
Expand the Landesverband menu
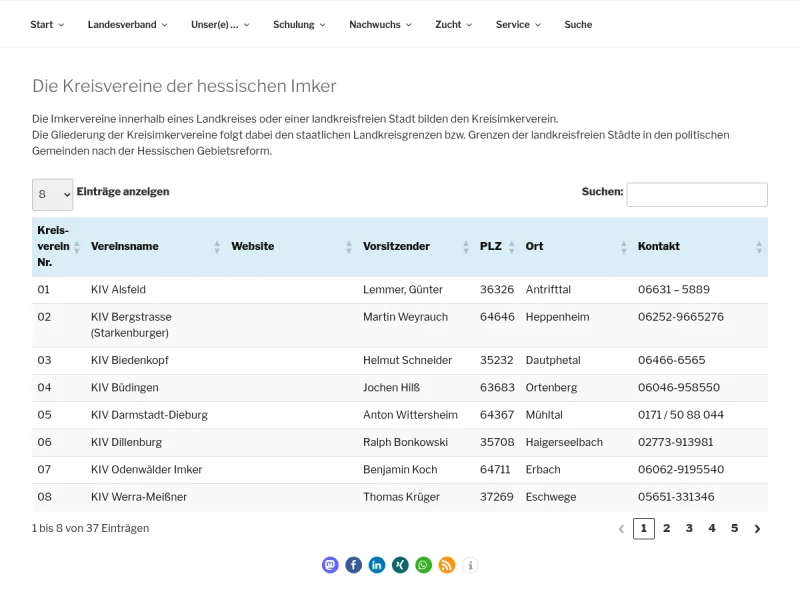click(x=127, y=25)
